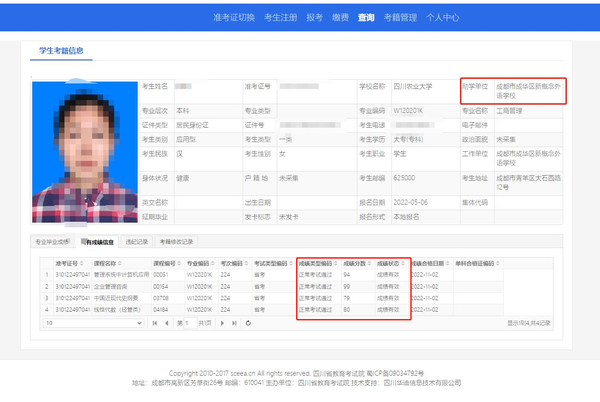This screenshot has width=600, height=402.
Task: Click the page number input field
Action: point(190,323)
